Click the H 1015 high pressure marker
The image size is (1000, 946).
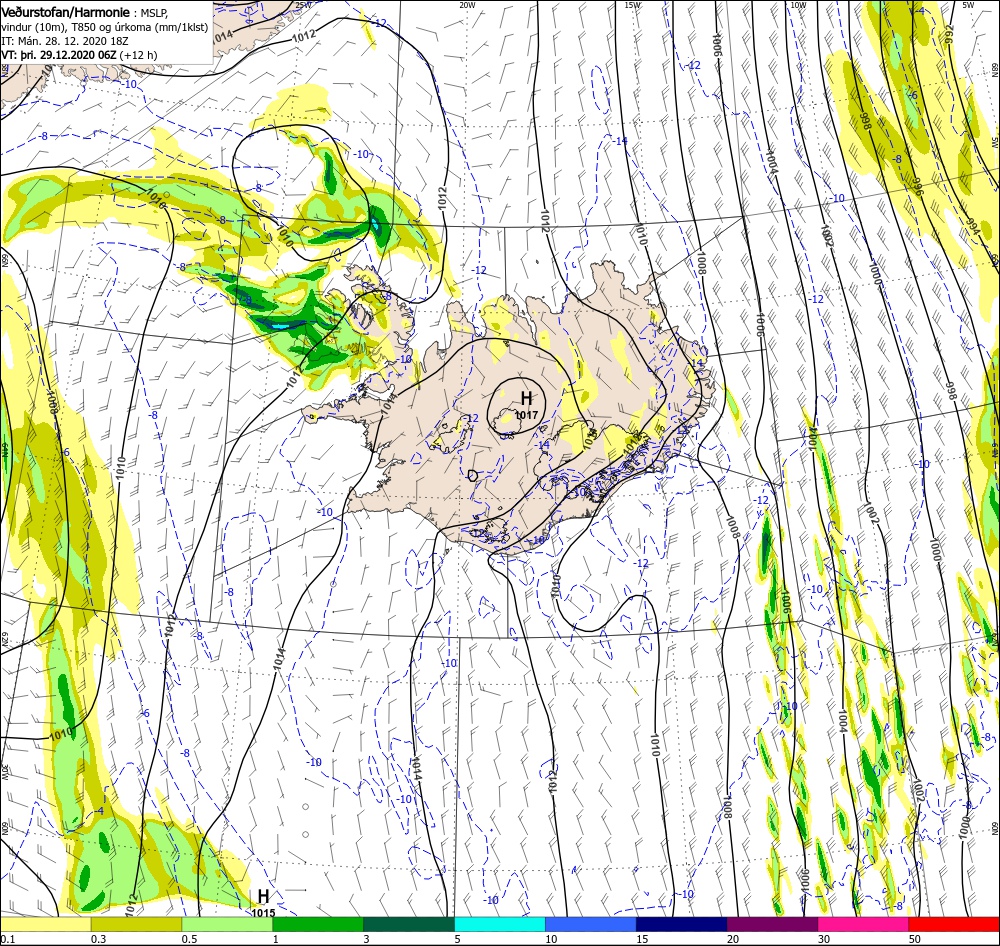pyautogui.click(x=263, y=905)
